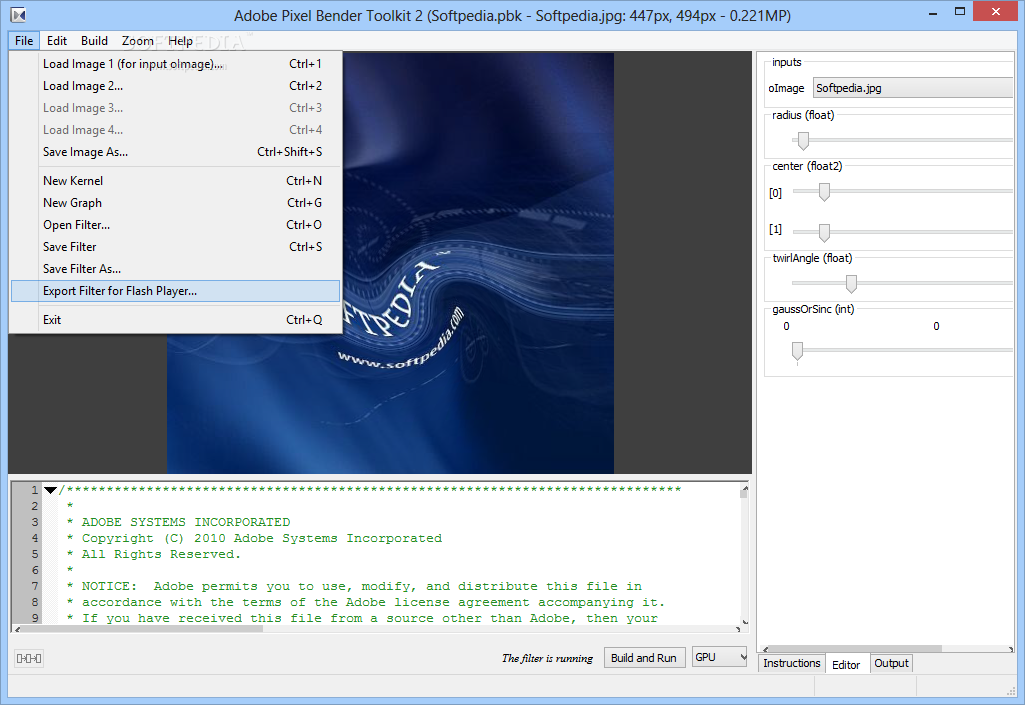1025x705 pixels.
Task: Click the radius (float) slider handle
Action: (x=803, y=140)
